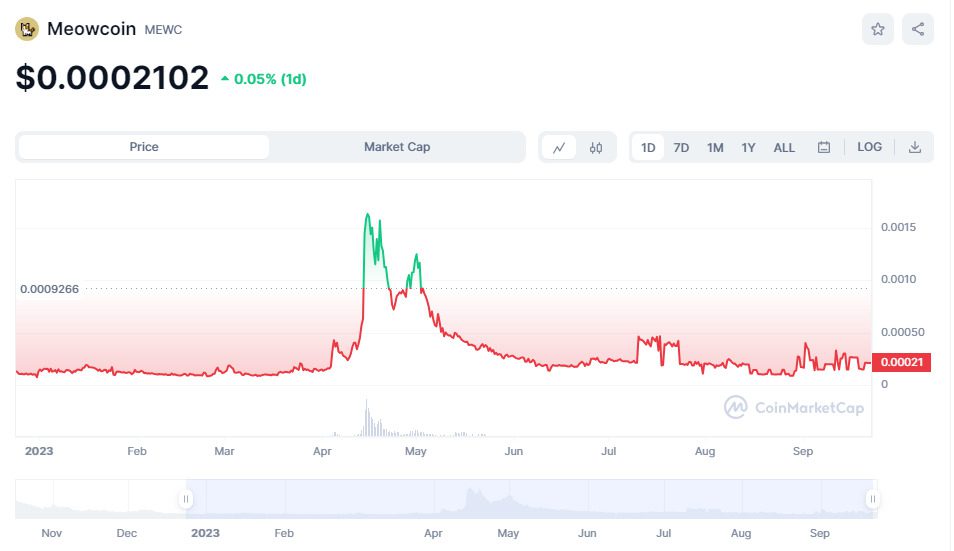
Task: Select the 1M time range
Action: coord(715,147)
